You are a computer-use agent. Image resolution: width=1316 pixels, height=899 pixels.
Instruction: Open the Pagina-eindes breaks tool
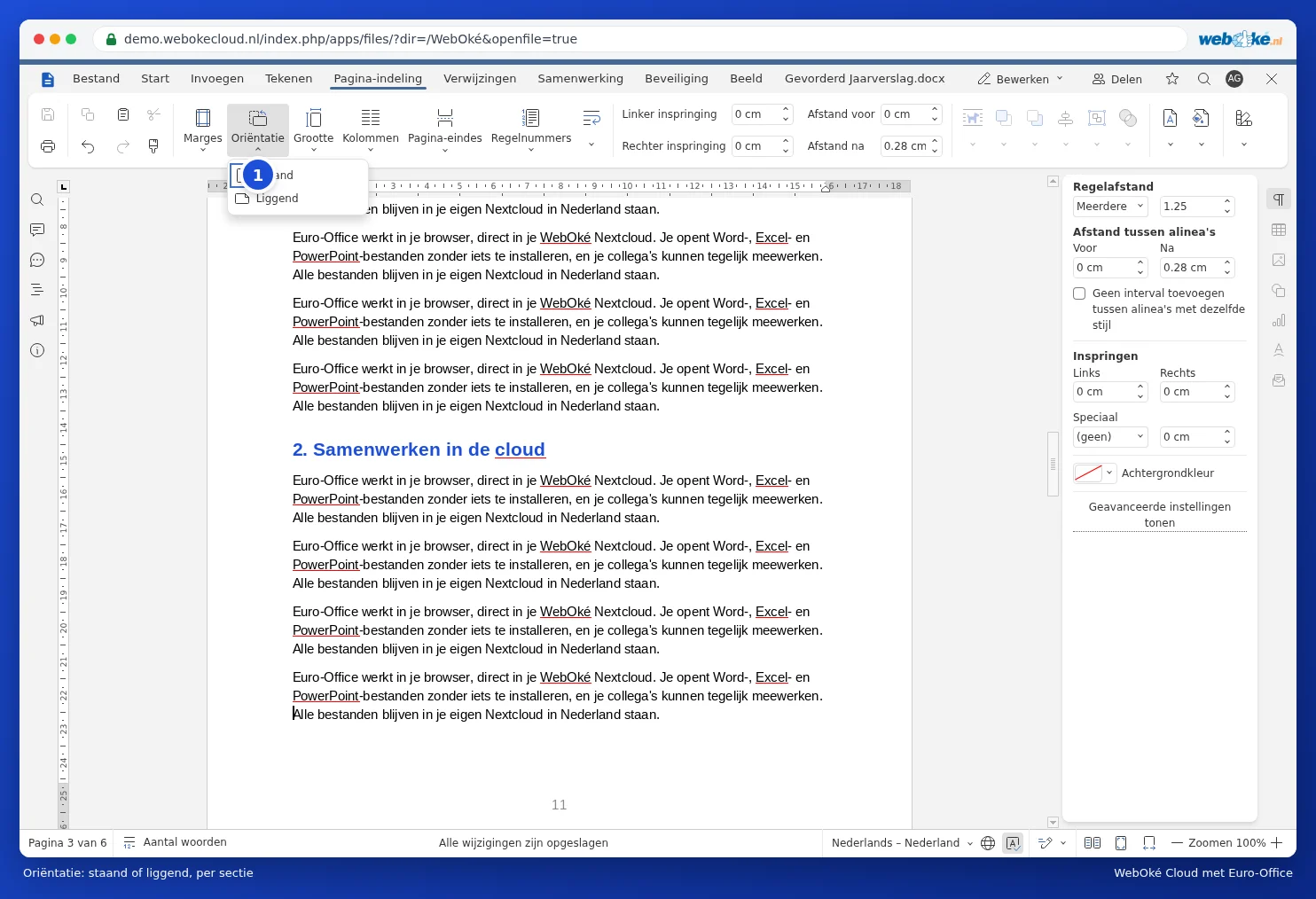pyautogui.click(x=445, y=129)
